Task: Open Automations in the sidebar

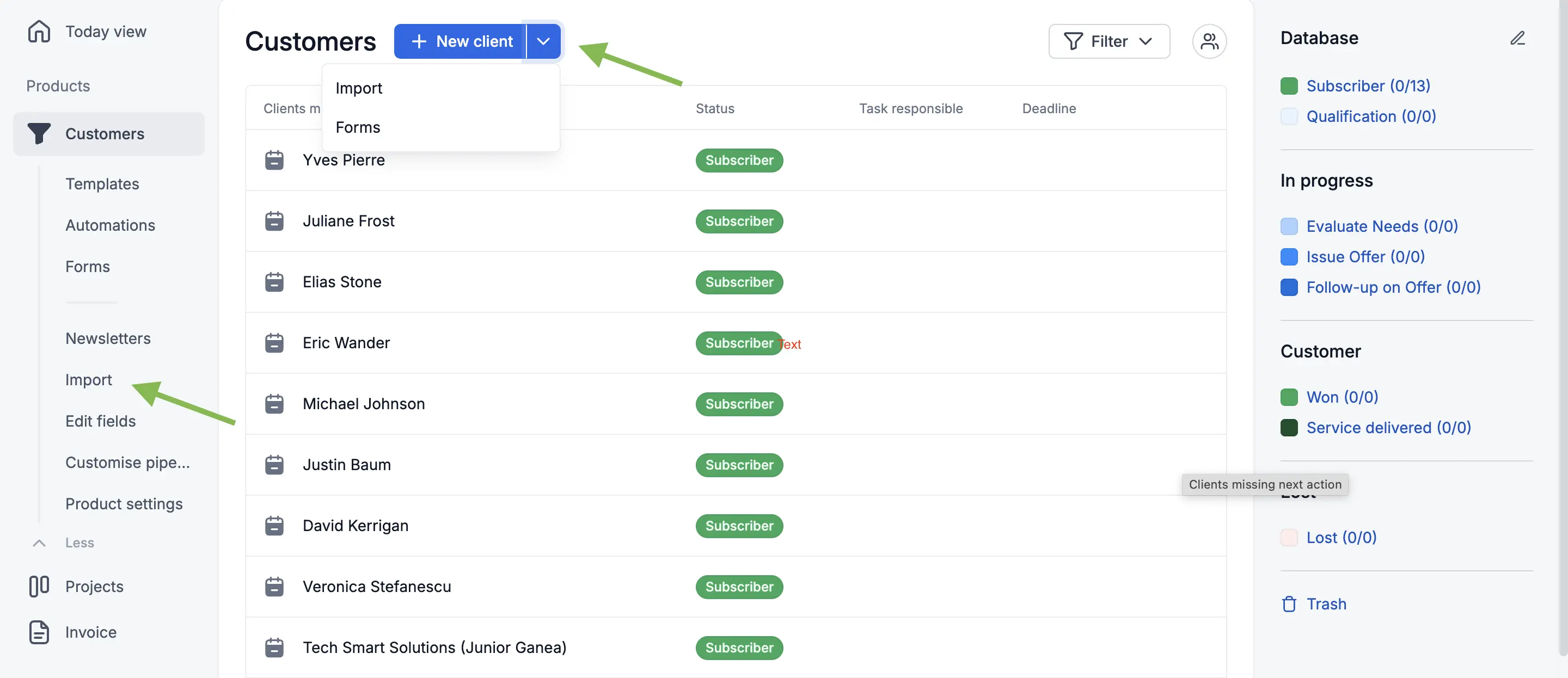Action: click(110, 225)
